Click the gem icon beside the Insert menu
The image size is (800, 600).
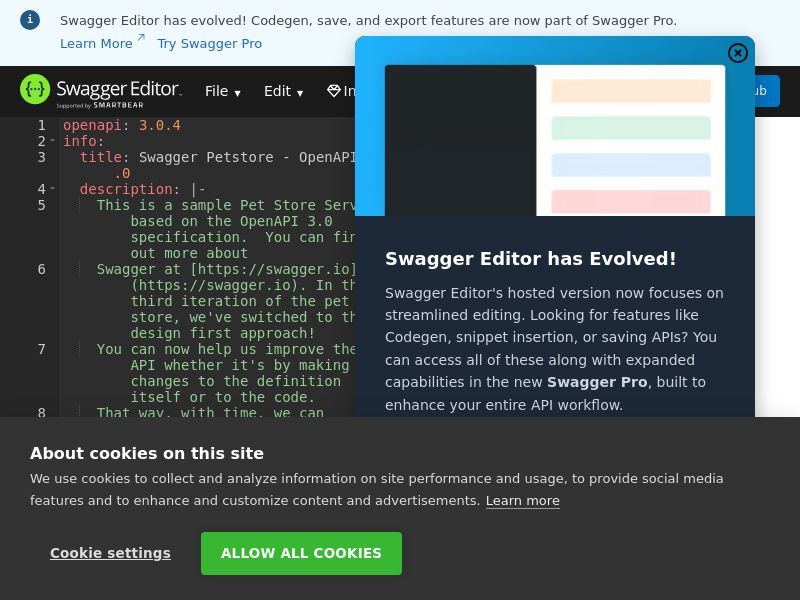click(x=333, y=90)
